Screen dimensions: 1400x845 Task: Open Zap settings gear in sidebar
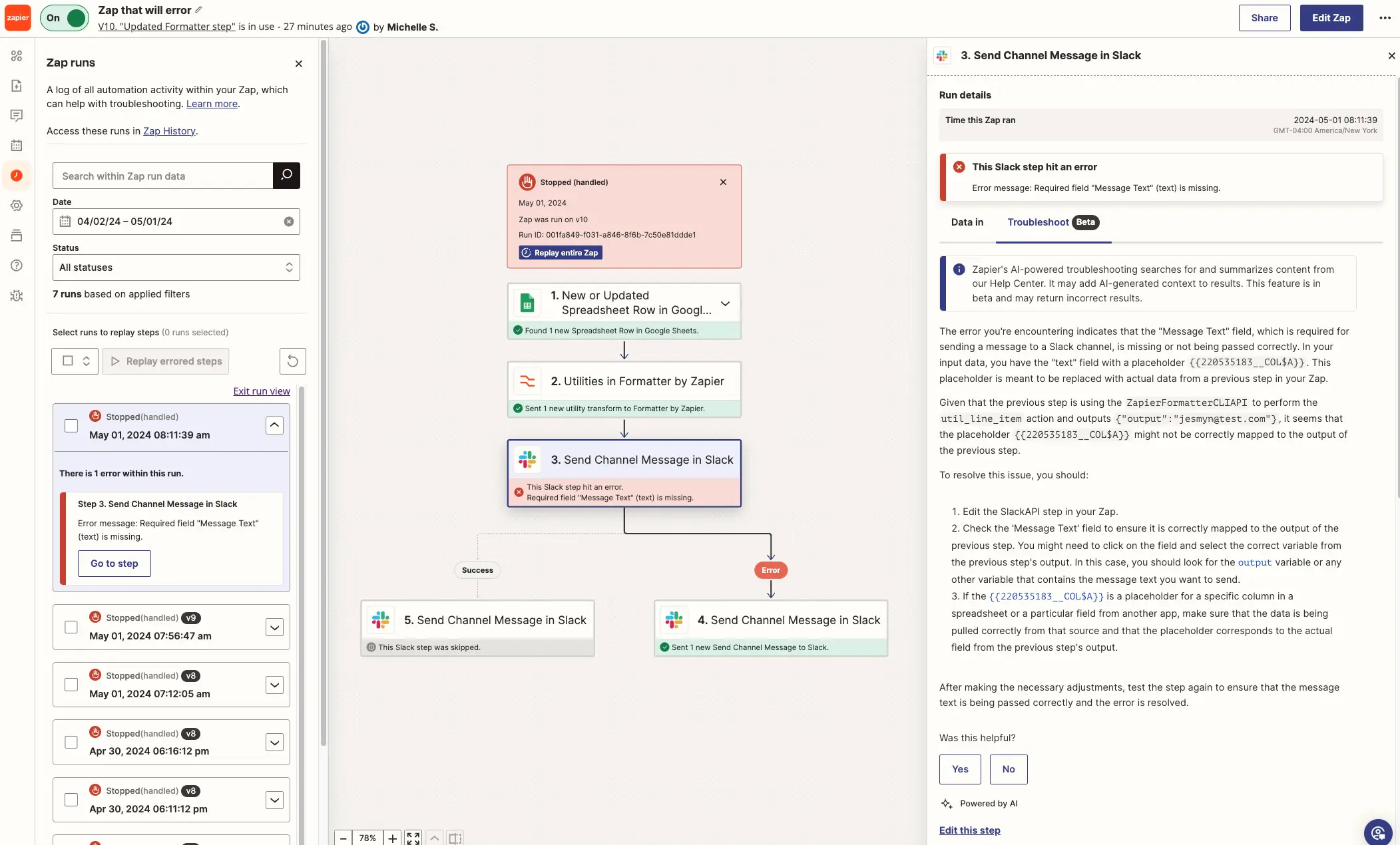coord(17,205)
